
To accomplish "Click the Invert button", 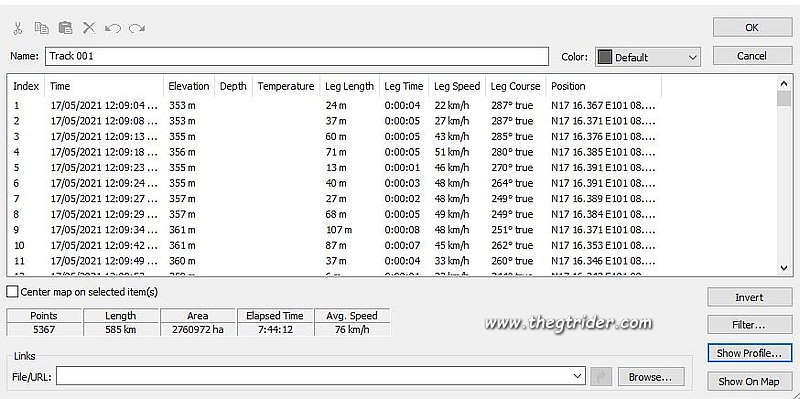I will point(749,297).
